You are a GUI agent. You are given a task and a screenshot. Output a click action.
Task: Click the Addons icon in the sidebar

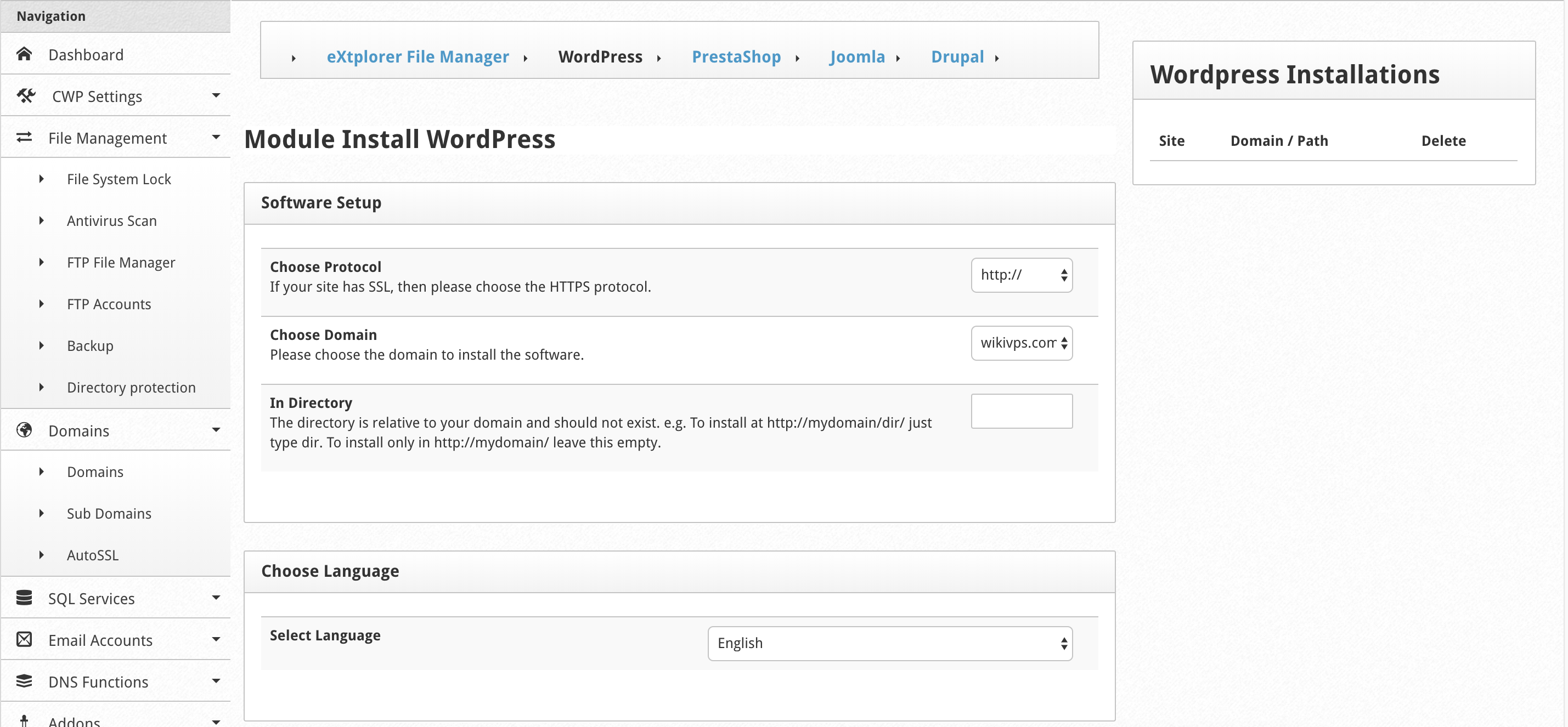point(24,722)
